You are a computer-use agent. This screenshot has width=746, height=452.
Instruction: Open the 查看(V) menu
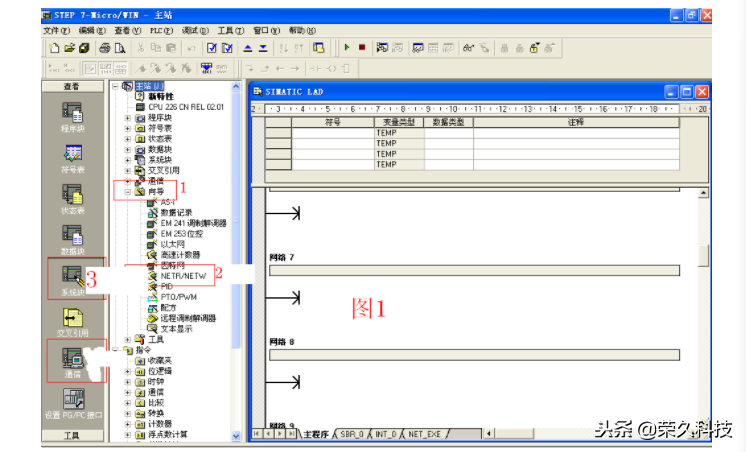click(128, 30)
